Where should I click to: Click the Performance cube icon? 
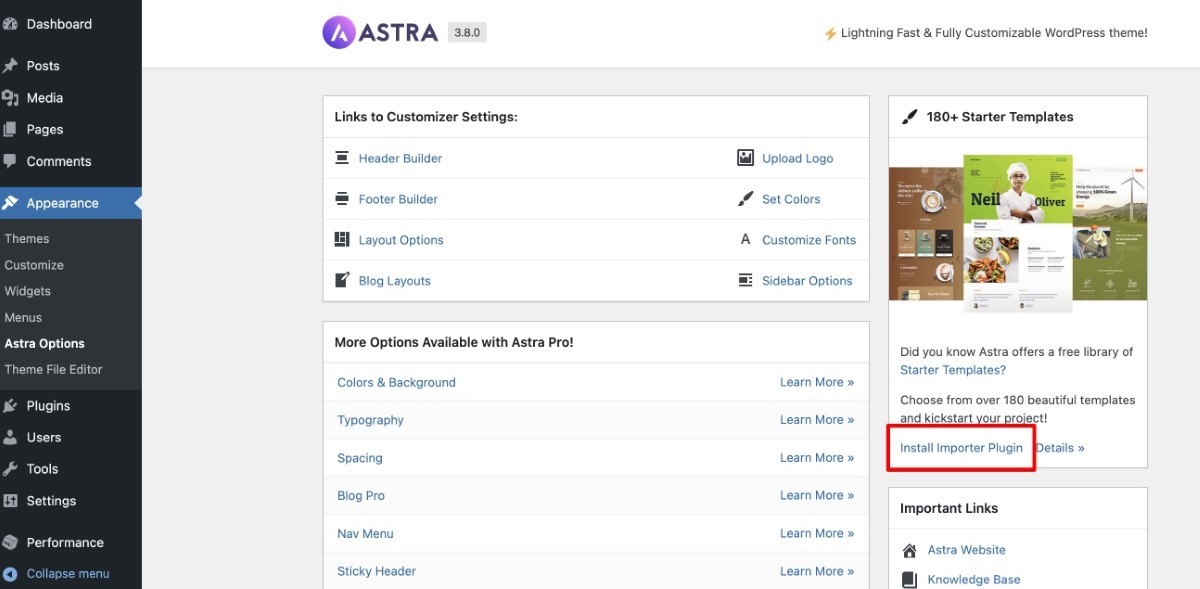coord(10,543)
